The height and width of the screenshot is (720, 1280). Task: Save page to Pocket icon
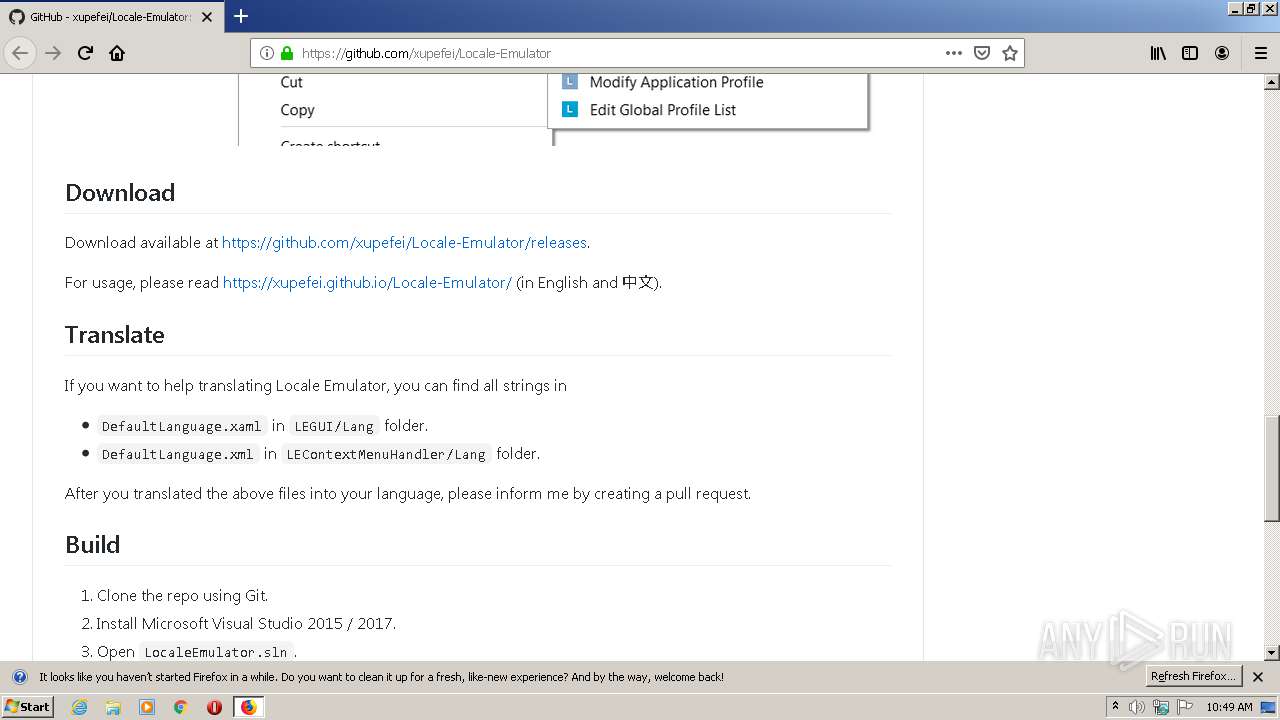(982, 53)
